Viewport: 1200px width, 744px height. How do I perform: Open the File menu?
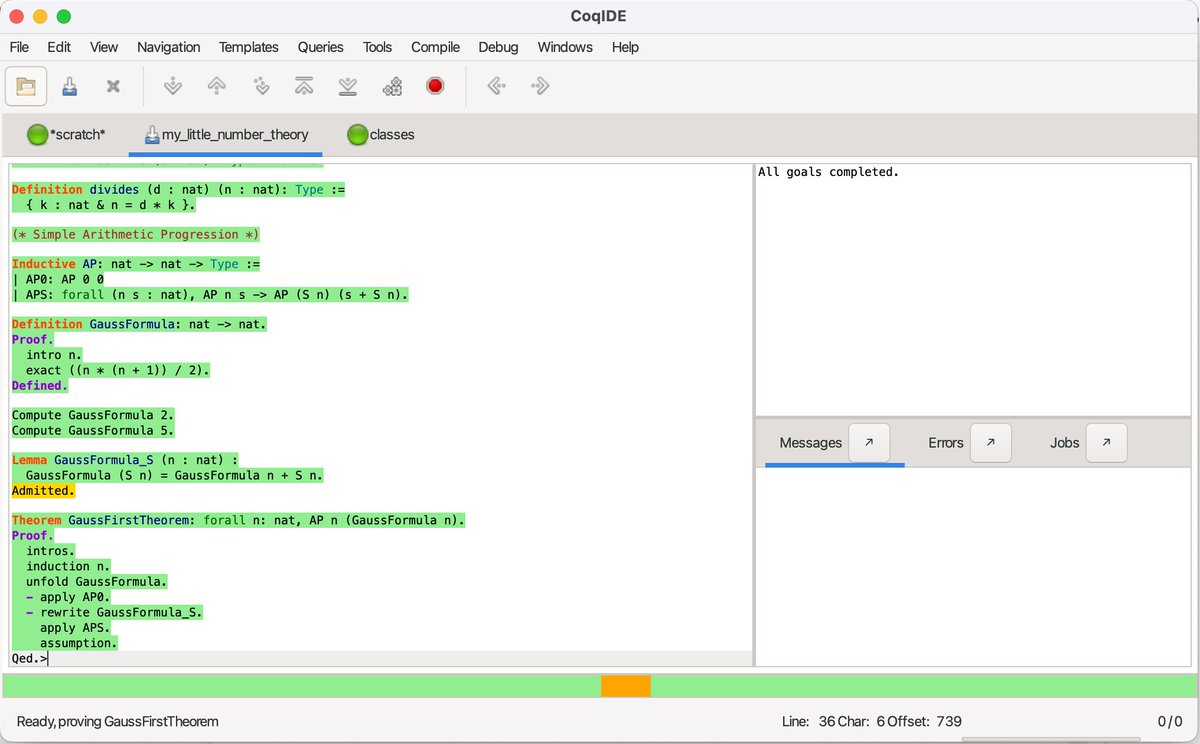coord(19,47)
